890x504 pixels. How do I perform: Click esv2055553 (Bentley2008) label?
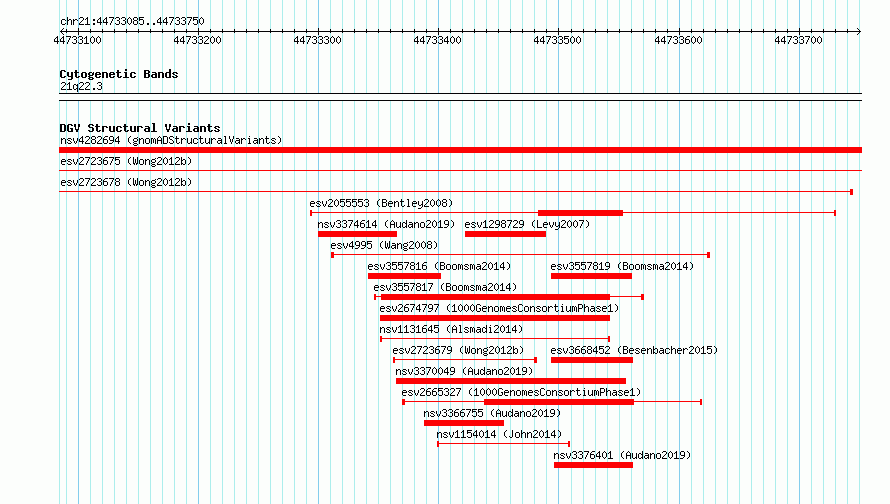(x=381, y=203)
